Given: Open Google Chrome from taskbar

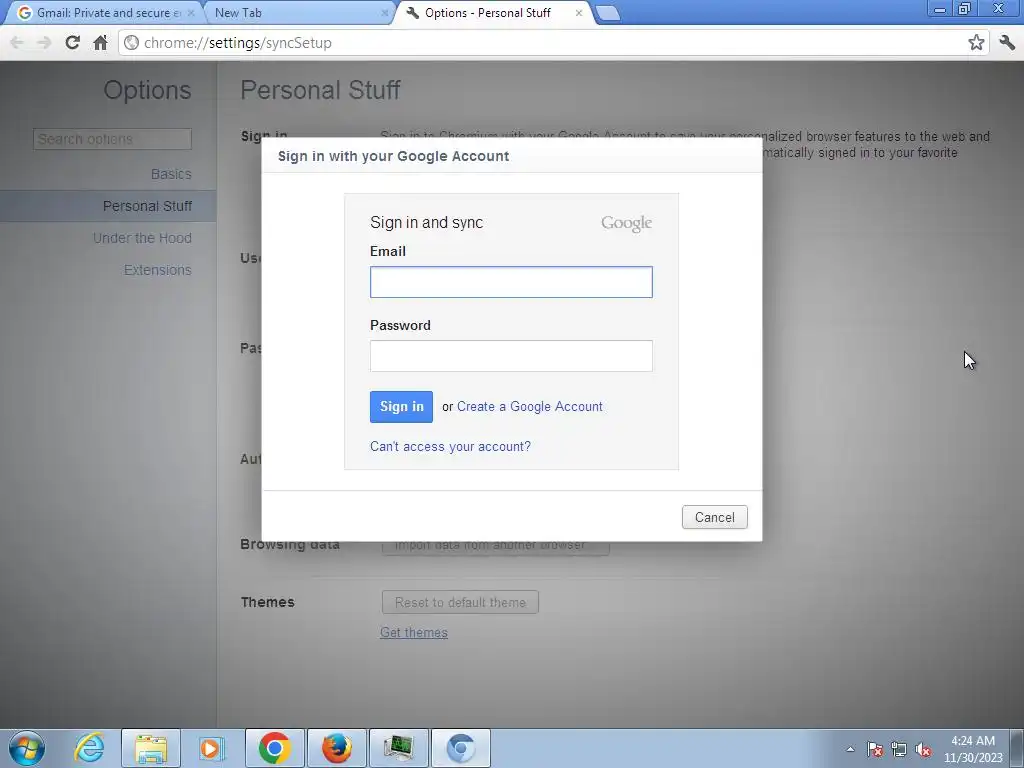Looking at the screenshot, I should (x=274, y=748).
